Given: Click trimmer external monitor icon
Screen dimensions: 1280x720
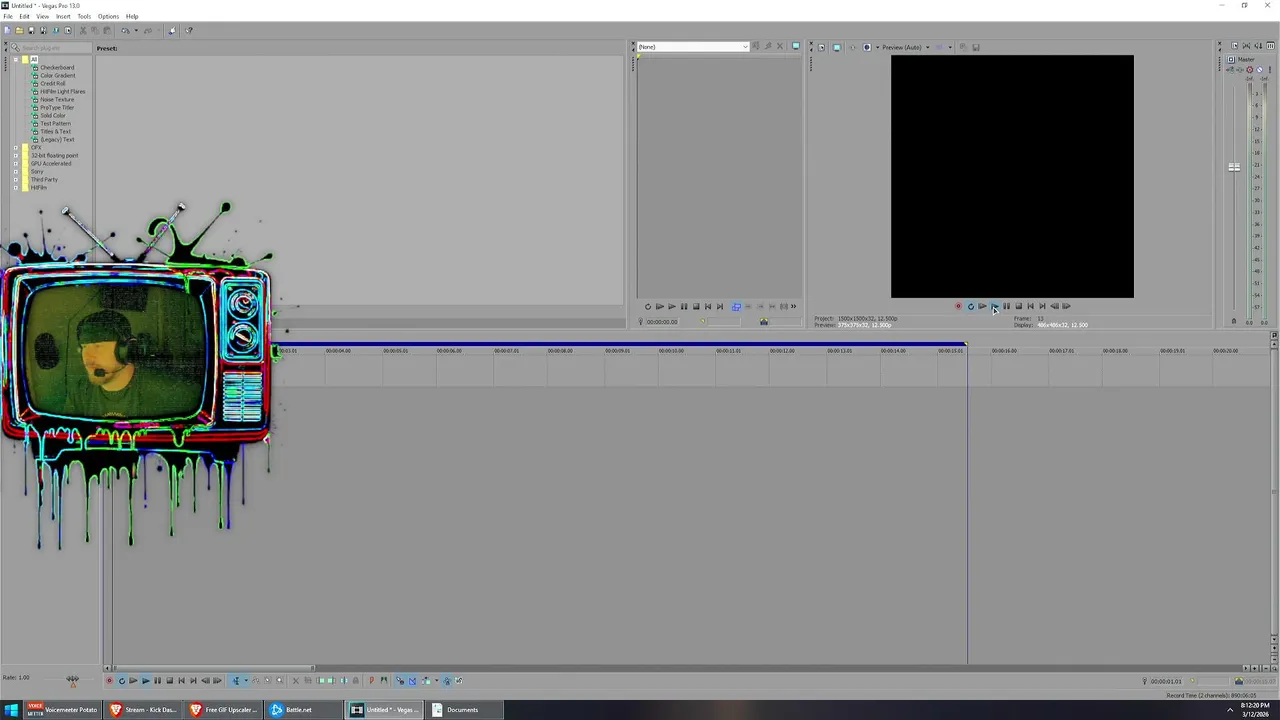Looking at the screenshot, I should tap(796, 47).
